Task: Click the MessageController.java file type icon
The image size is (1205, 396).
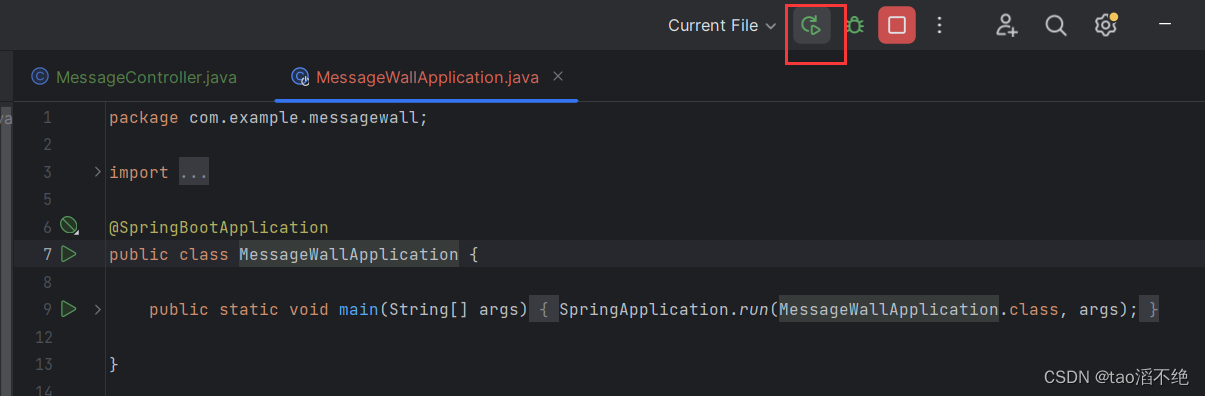Action: pos(40,76)
